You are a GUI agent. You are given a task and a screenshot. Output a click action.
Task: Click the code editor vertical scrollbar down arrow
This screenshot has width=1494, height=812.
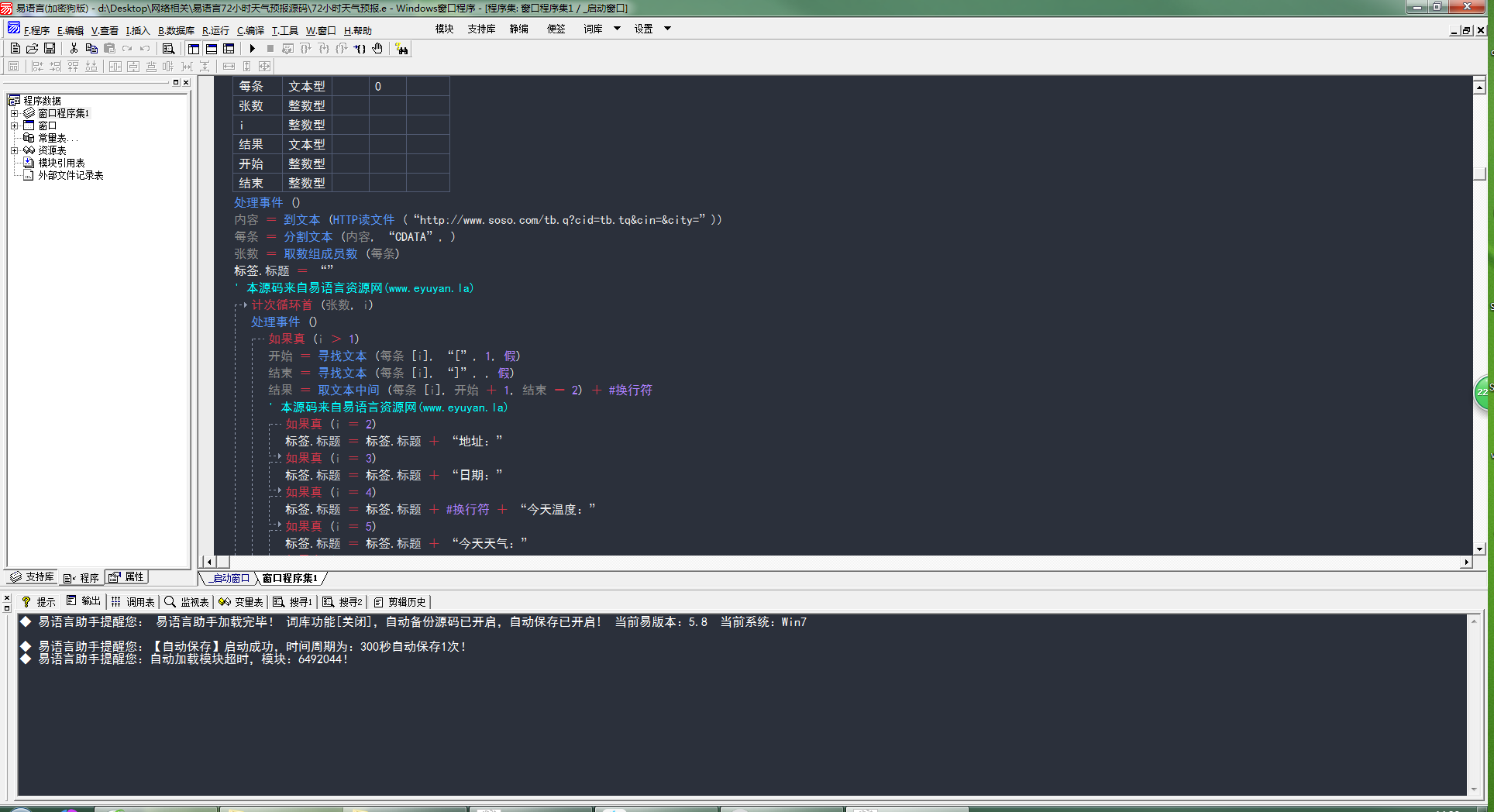1479,549
